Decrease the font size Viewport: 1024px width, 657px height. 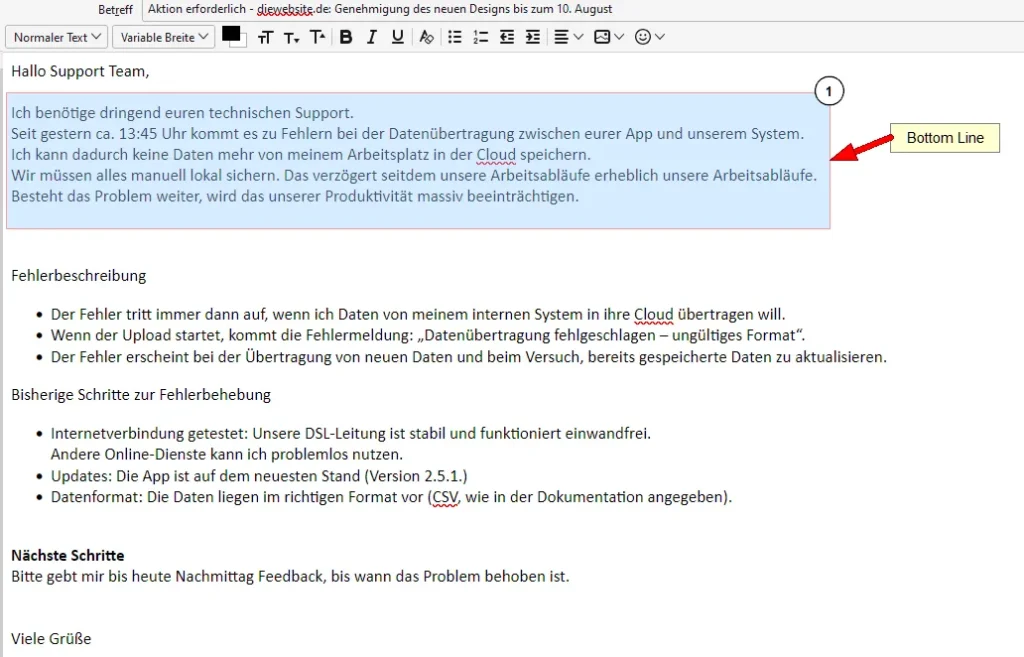pos(291,37)
